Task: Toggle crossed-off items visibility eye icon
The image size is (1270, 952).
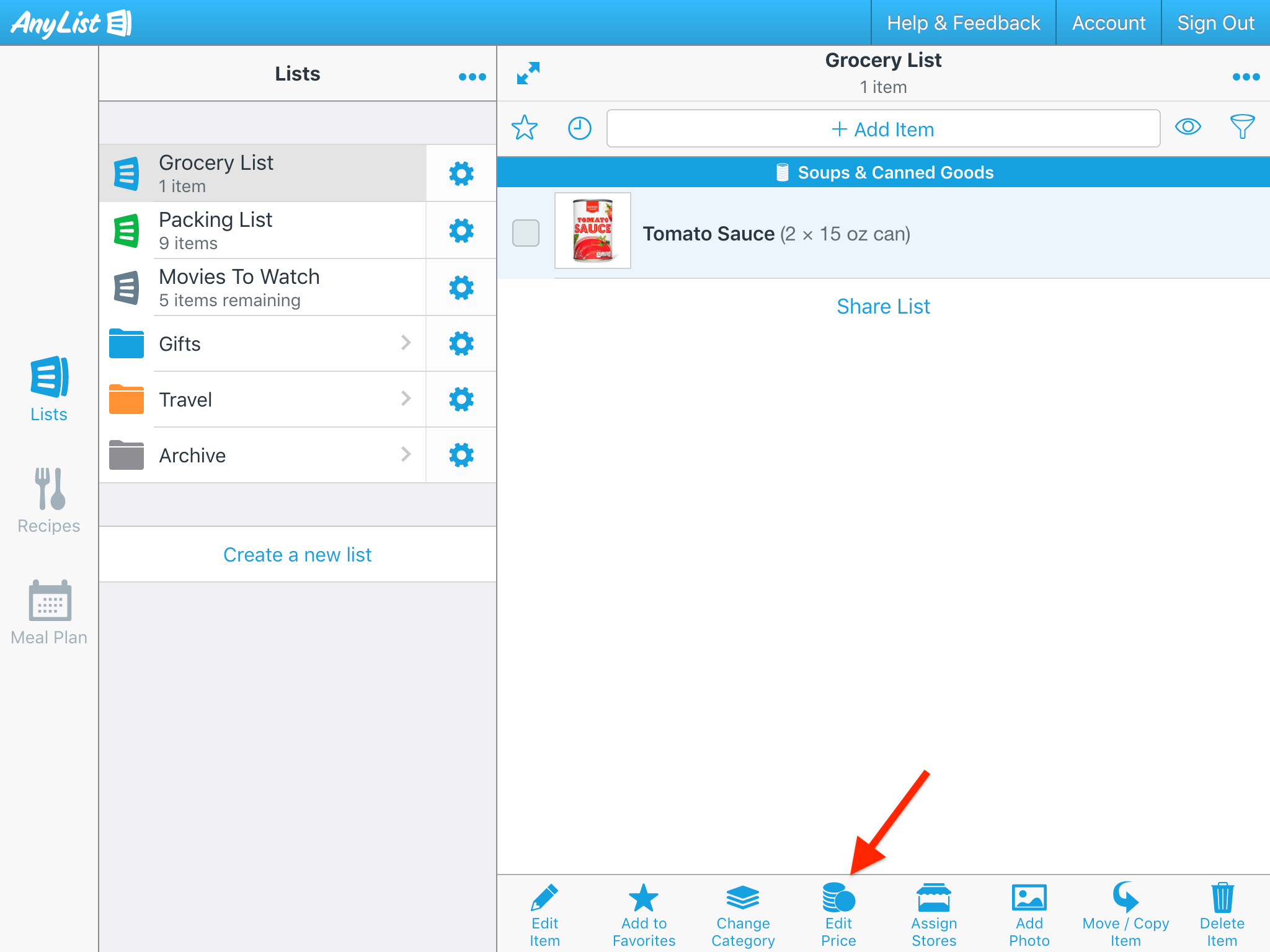Action: click(x=1188, y=127)
